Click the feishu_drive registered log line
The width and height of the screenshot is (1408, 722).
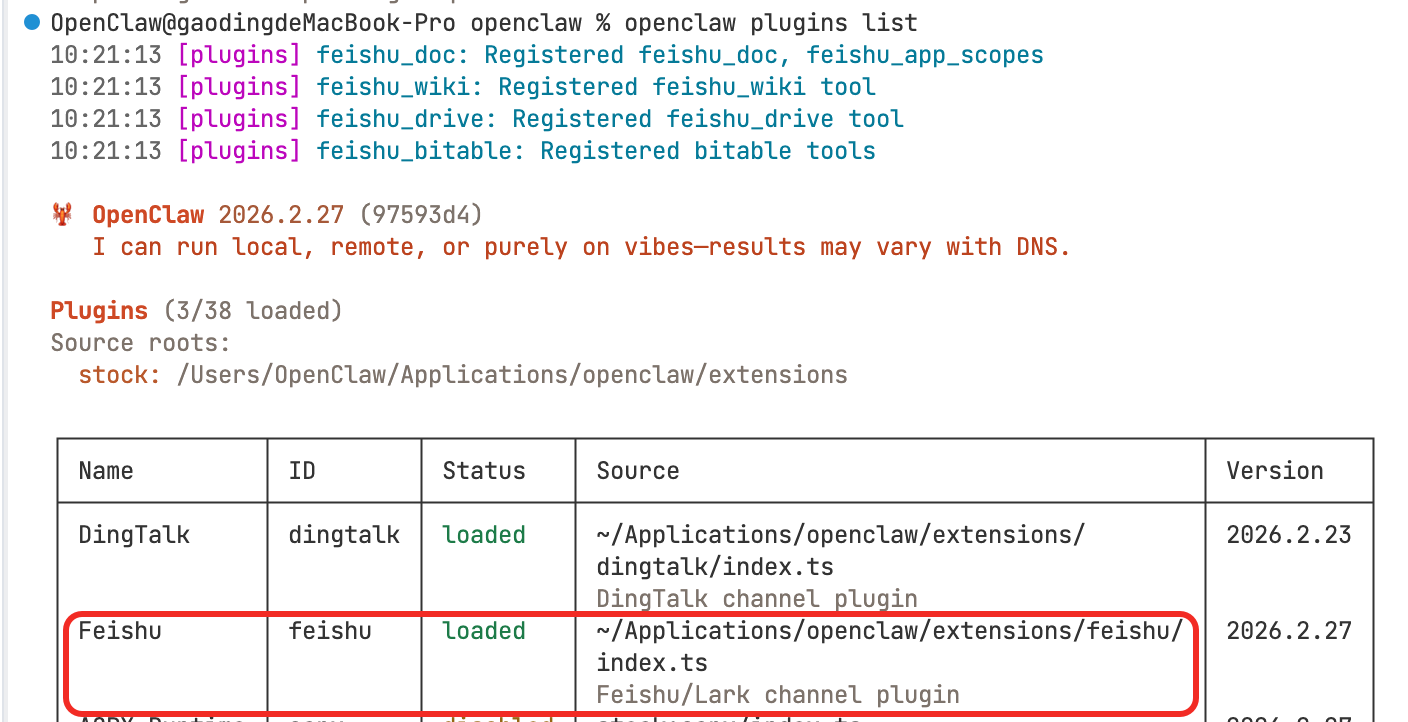(477, 119)
